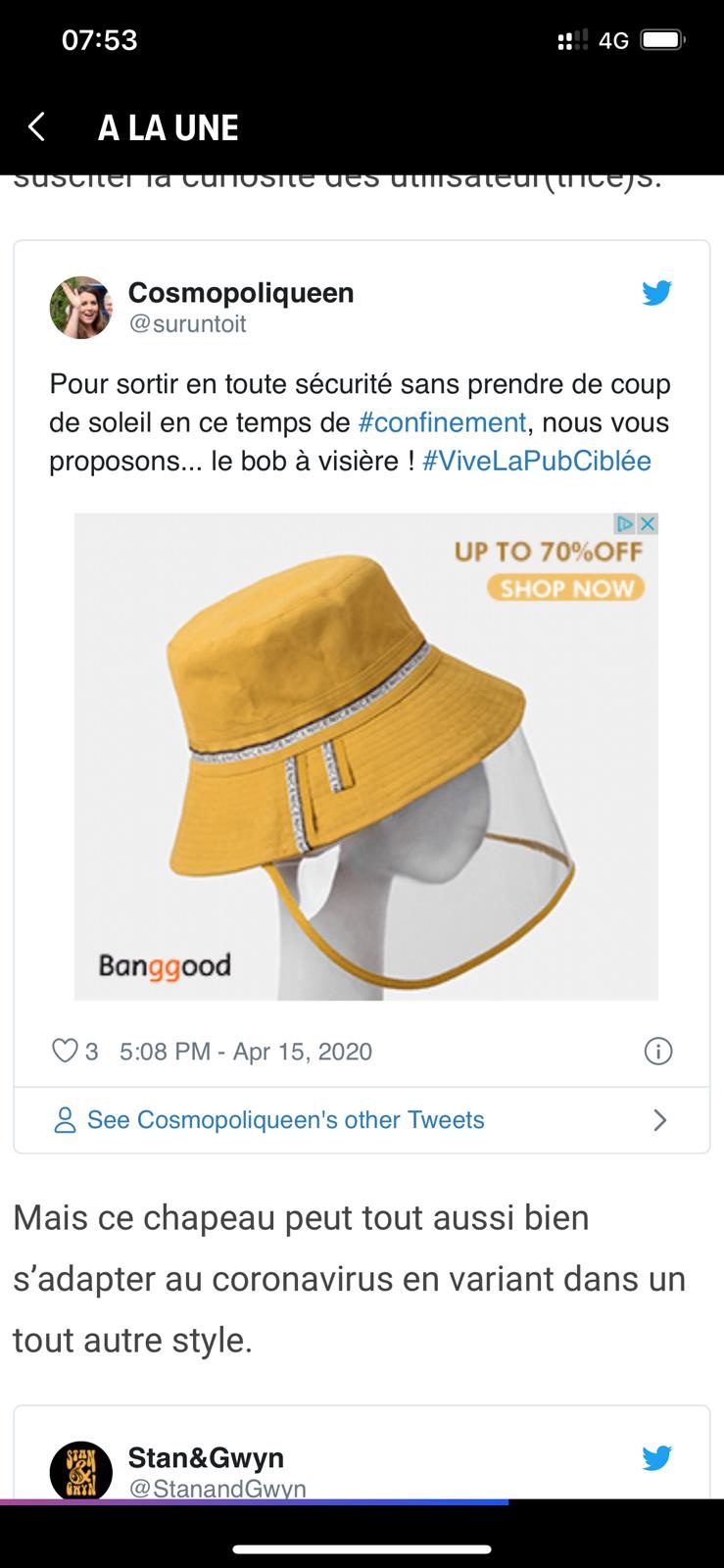Viewport: 724px width, 1568px height.
Task: Open tweet timestamp 5:08 PM - Apr 15, 2020
Action: [x=246, y=1052]
